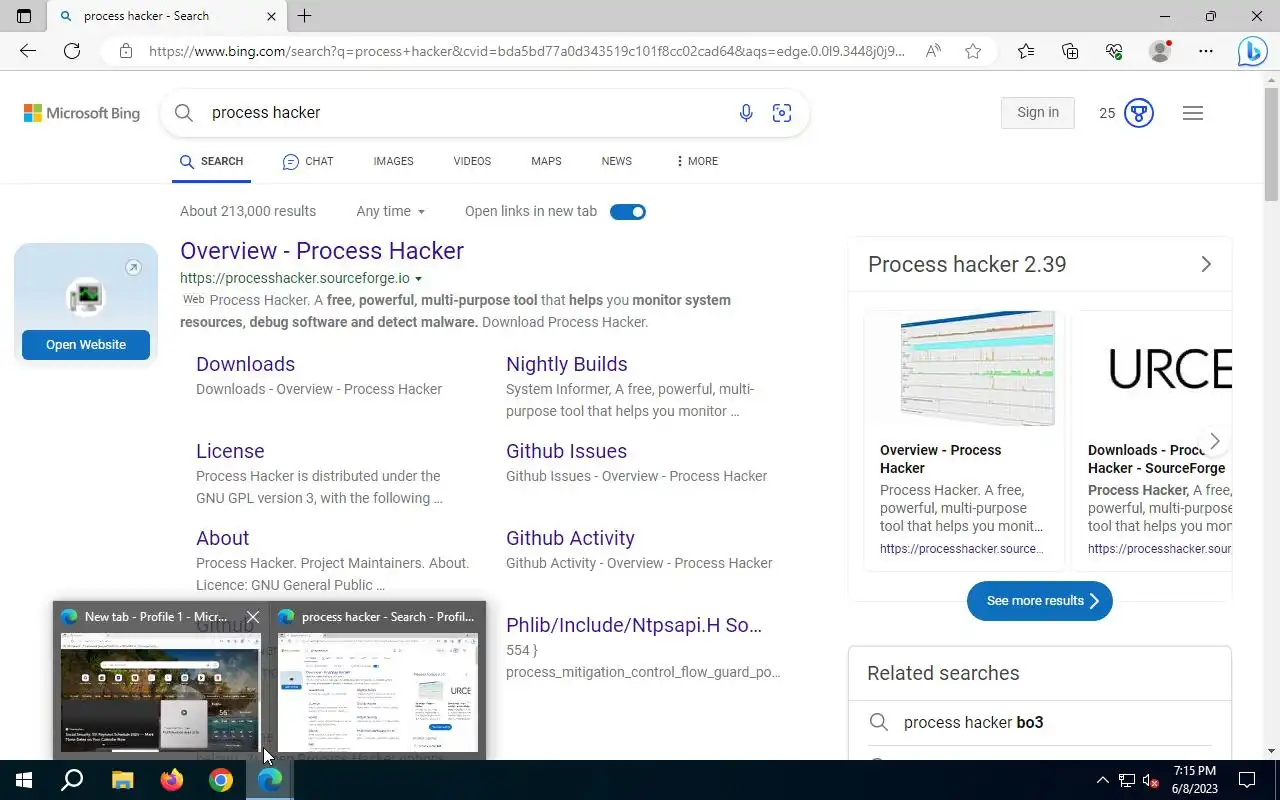Viewport: 1280px width, 800px height.
Task: Open the muted volume tray icon
Action: point(1151,780)
